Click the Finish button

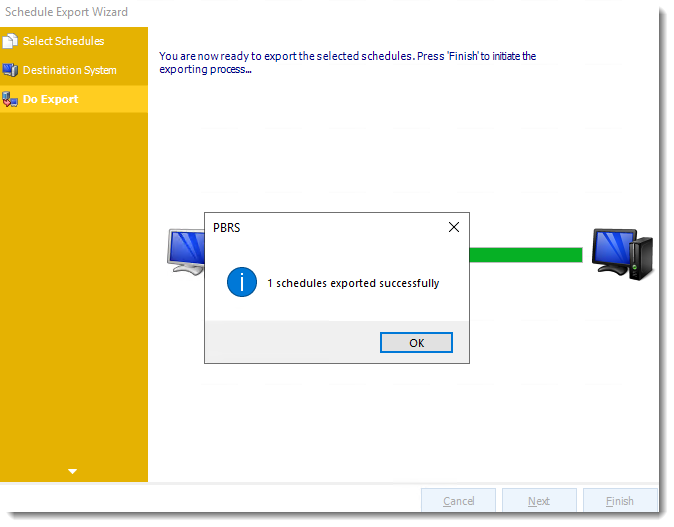tap(620, 500)
